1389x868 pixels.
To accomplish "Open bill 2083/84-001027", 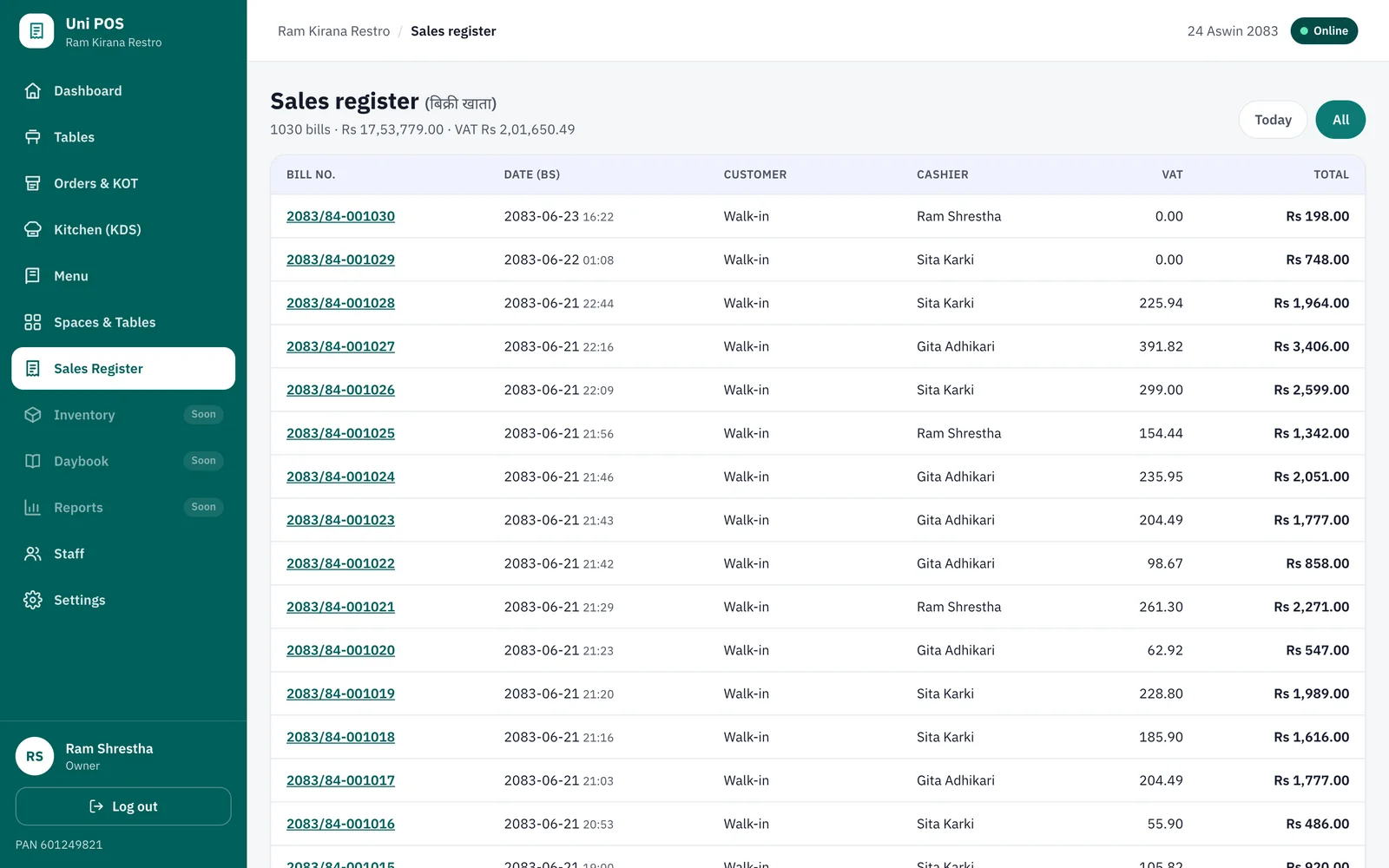I will (x=340, y=346).
